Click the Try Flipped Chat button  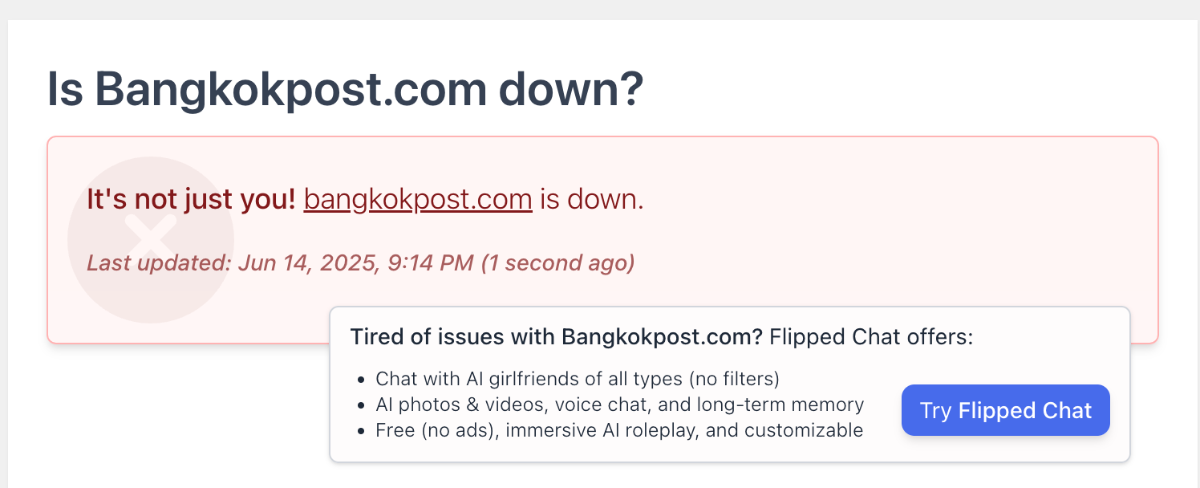(x=1005, y=410)
